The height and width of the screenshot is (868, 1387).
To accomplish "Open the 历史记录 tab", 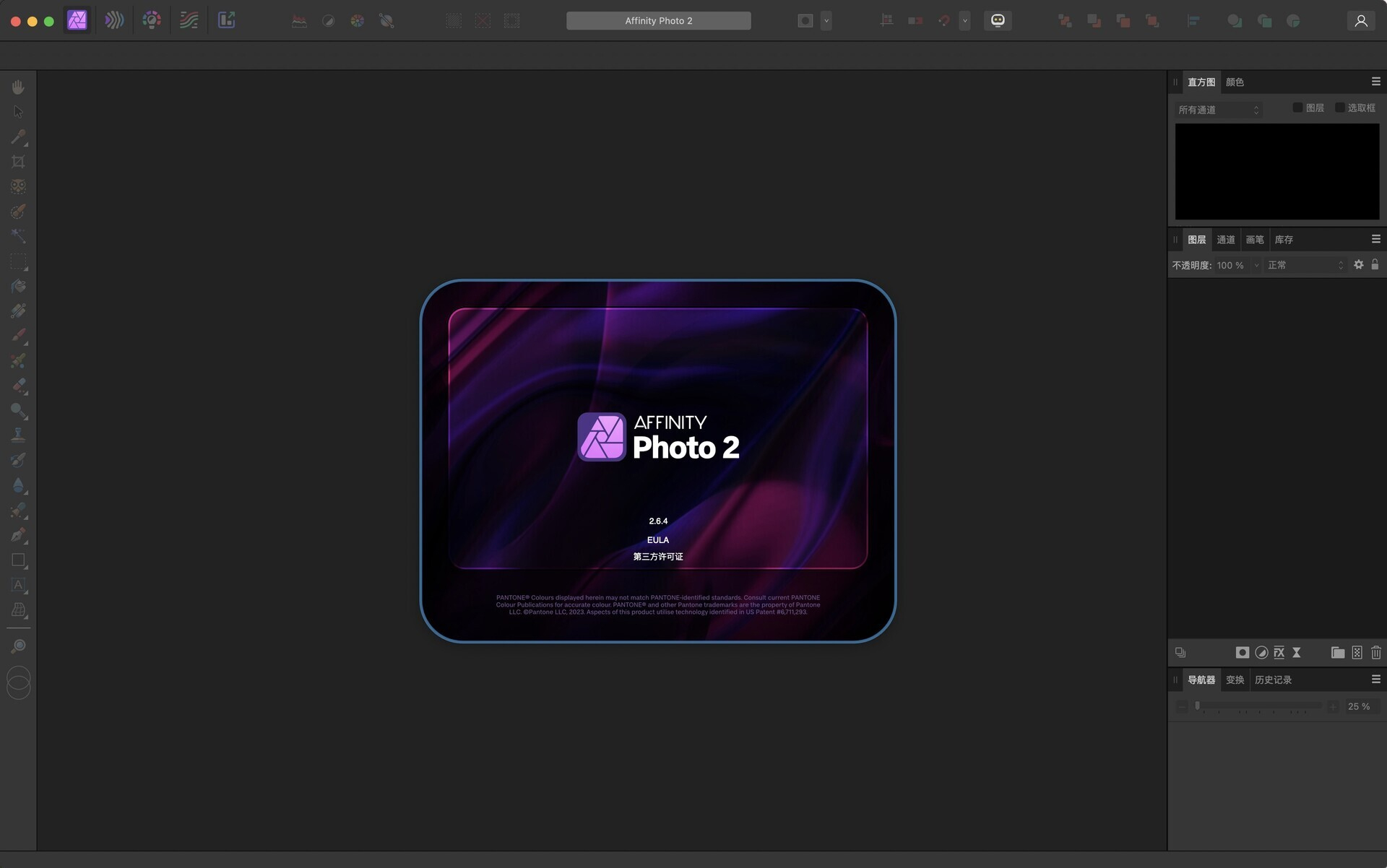I will point(1273,680).
